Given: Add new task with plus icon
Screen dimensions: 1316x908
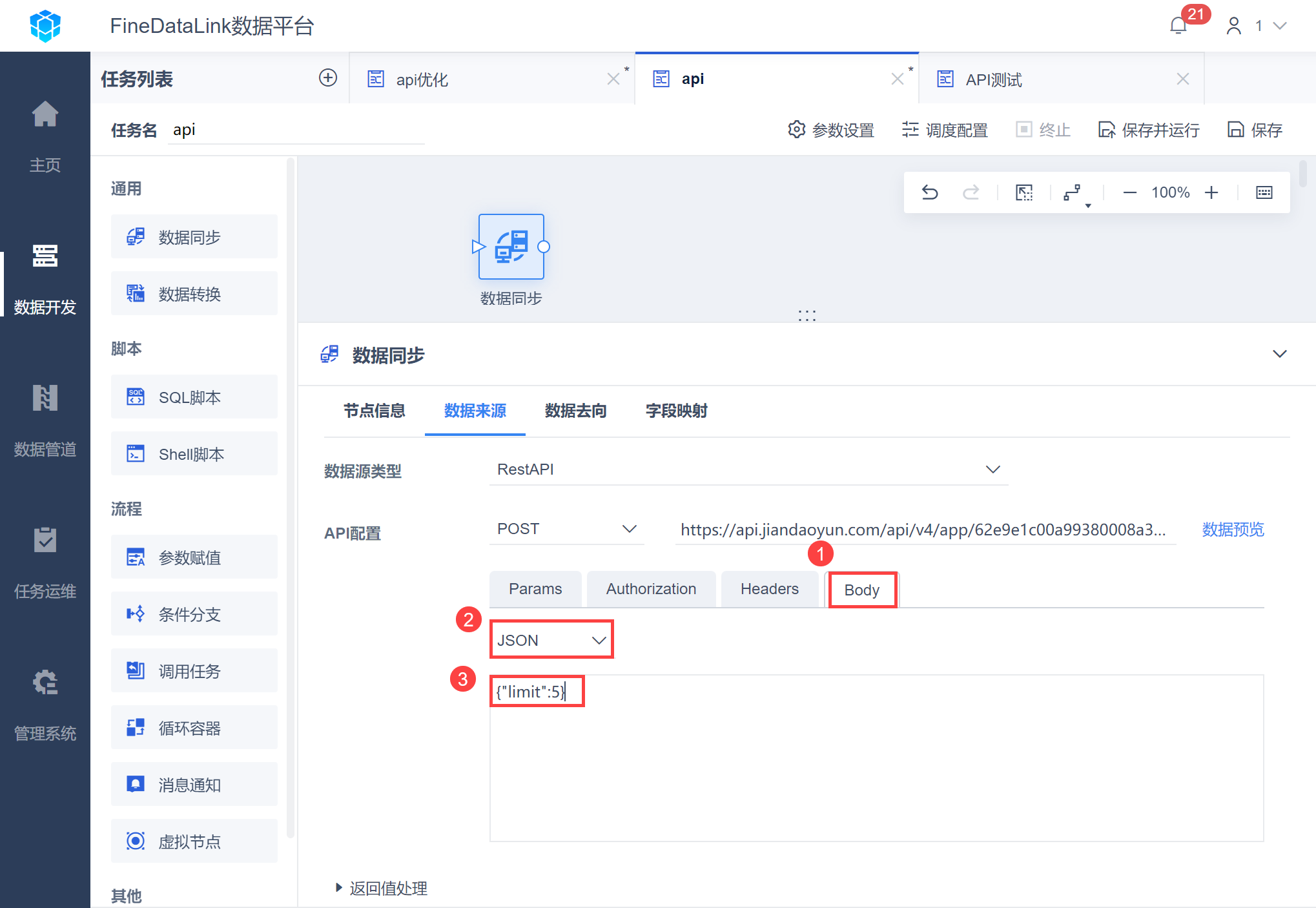Looking at the screenshot, I should coord(328,78).
